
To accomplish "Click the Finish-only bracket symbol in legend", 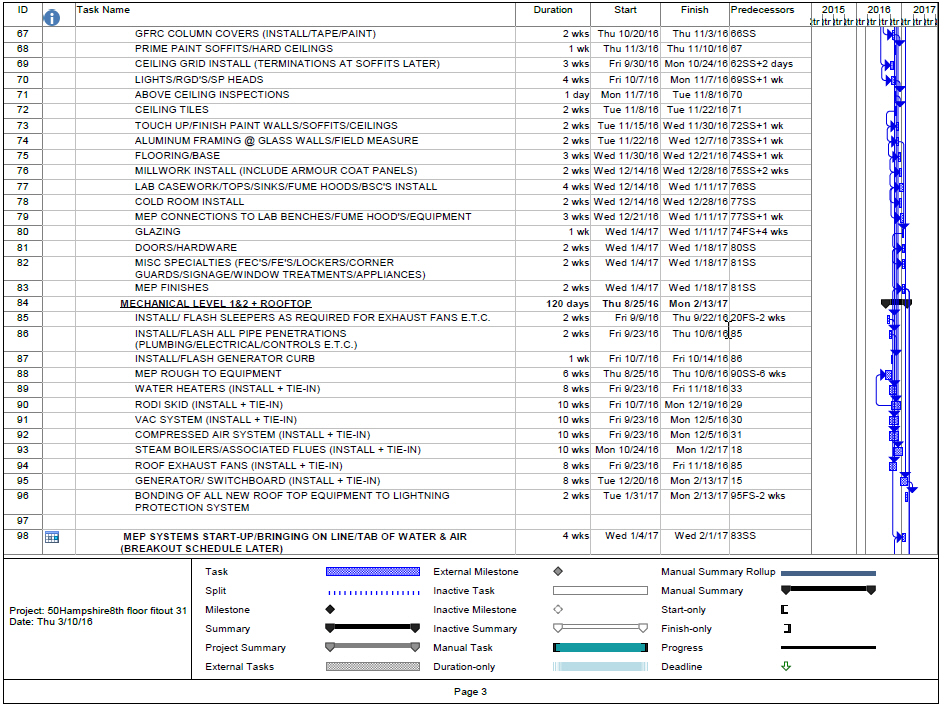I will coord(786,629).
